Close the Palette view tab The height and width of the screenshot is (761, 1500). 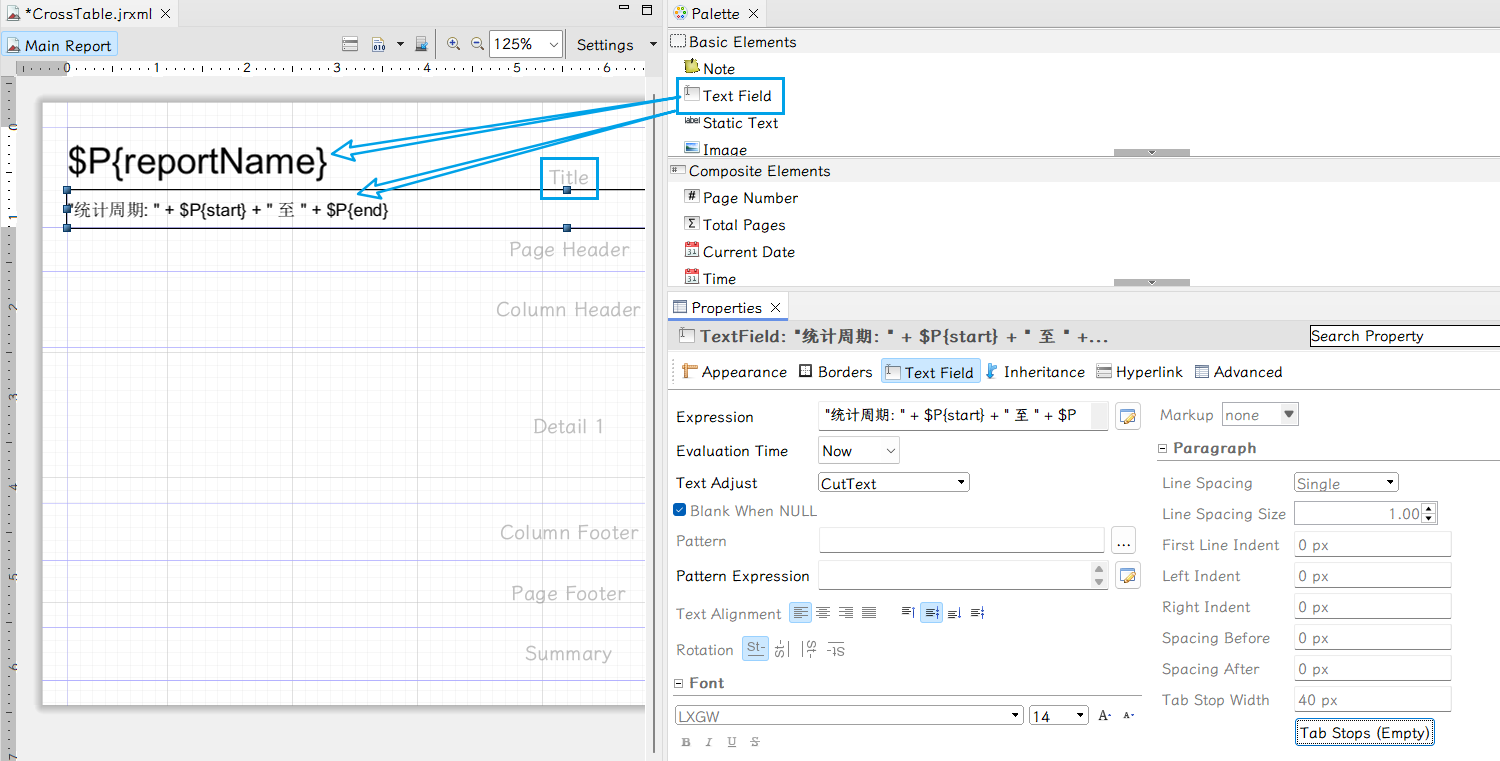754,13
